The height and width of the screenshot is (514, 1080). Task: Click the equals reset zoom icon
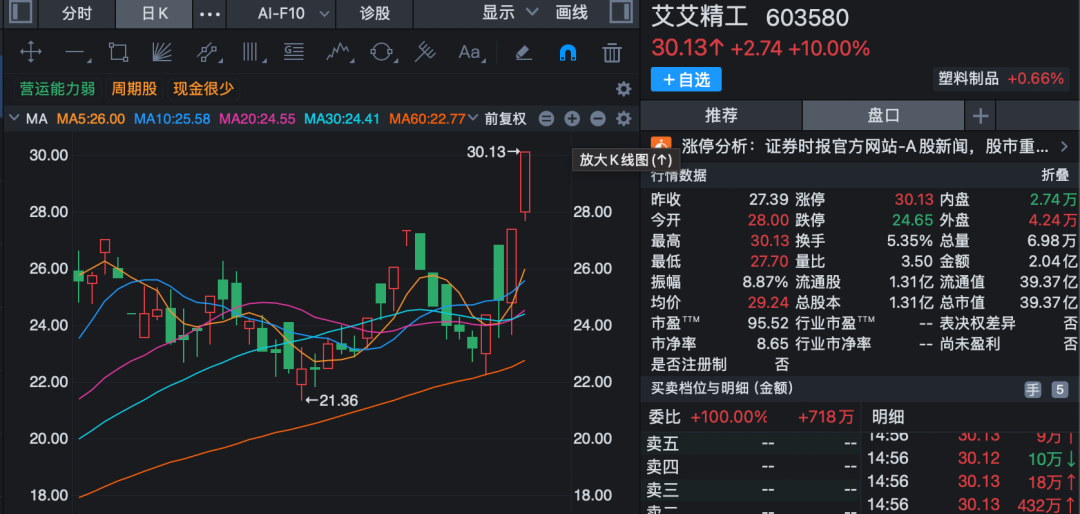click(x=546, y=119)
